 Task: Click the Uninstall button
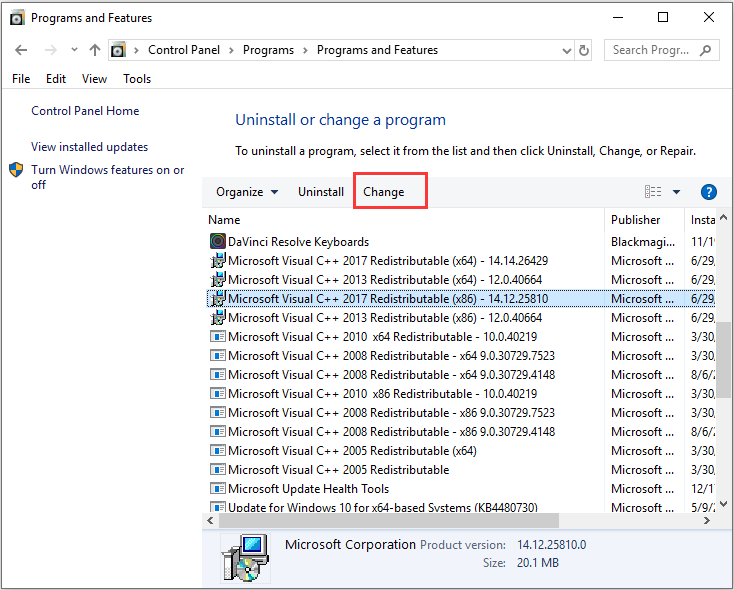pyautogui.click(x=321, y=192)
